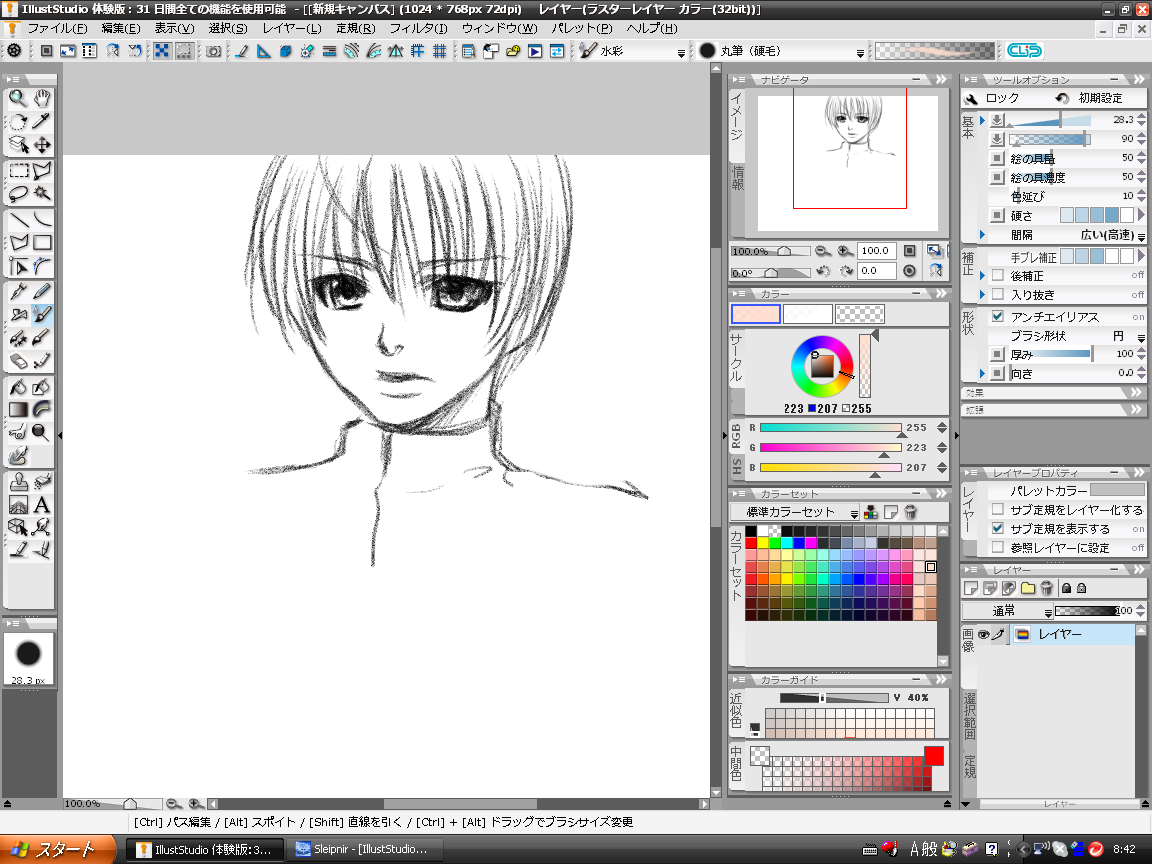The image size is (1152, 864).
Task: Activate the Gradient tool
Action: point(18,409)
